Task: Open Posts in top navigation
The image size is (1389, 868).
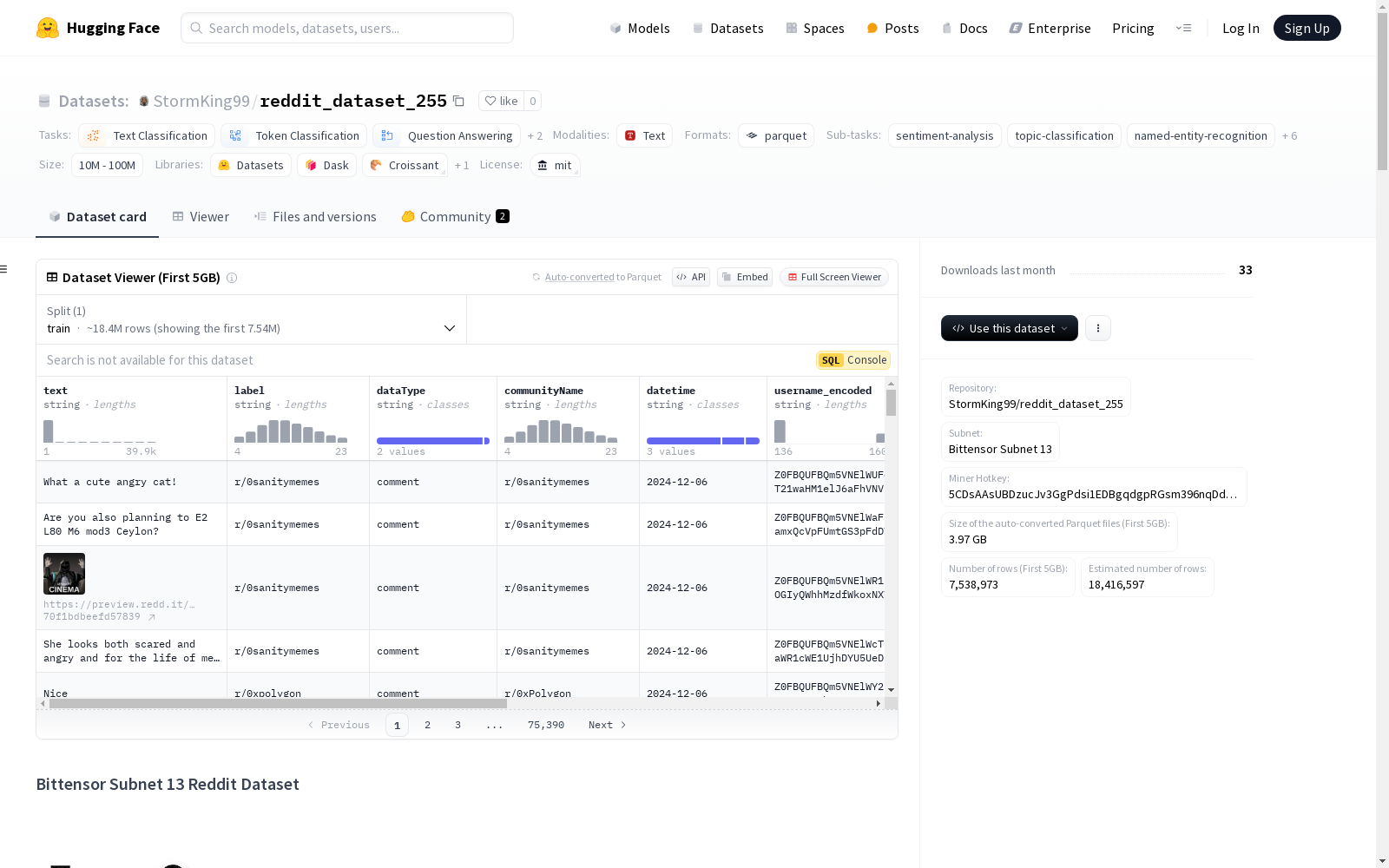Action: pos(892,28)
